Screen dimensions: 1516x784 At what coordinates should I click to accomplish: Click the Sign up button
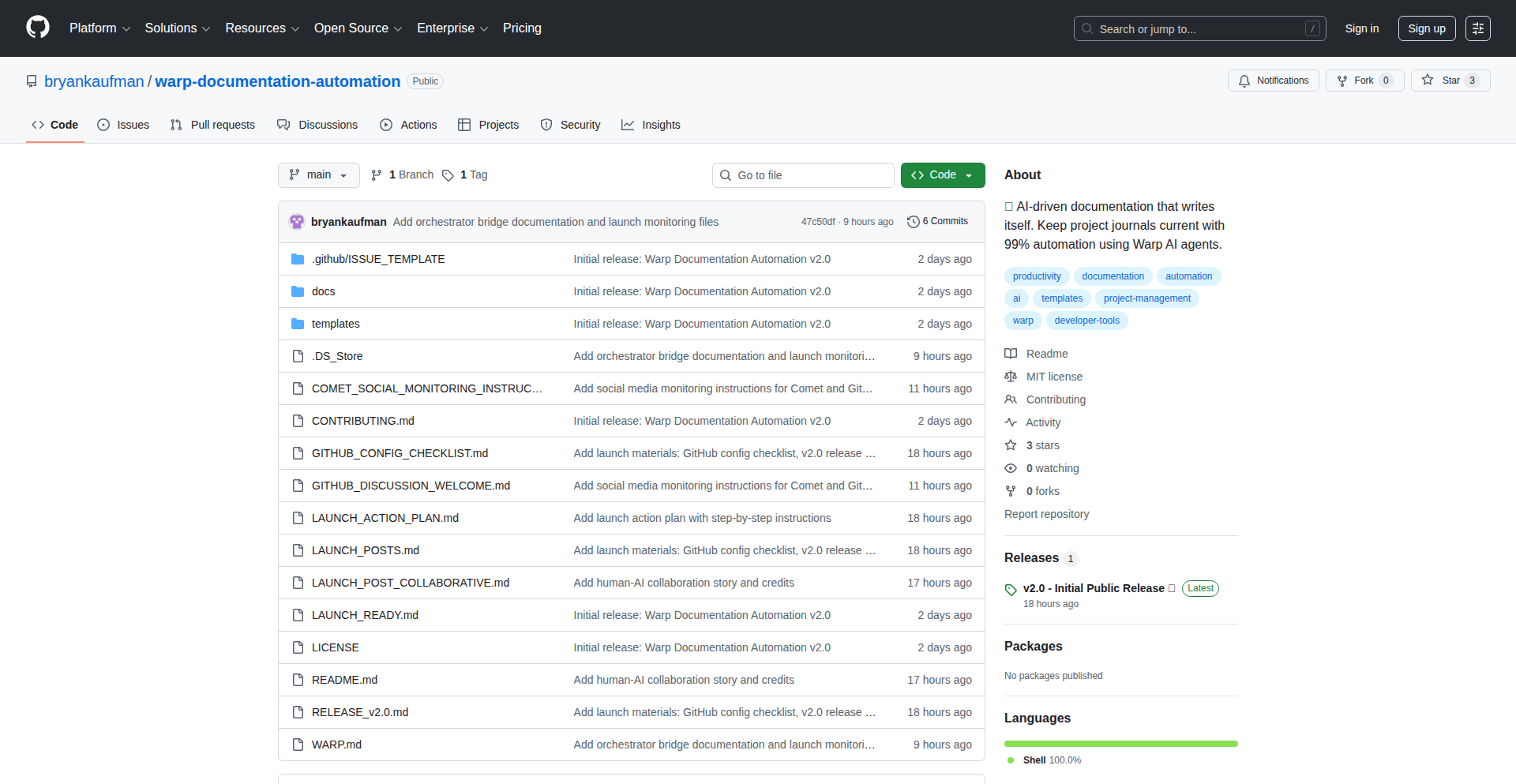point(1426,28)
